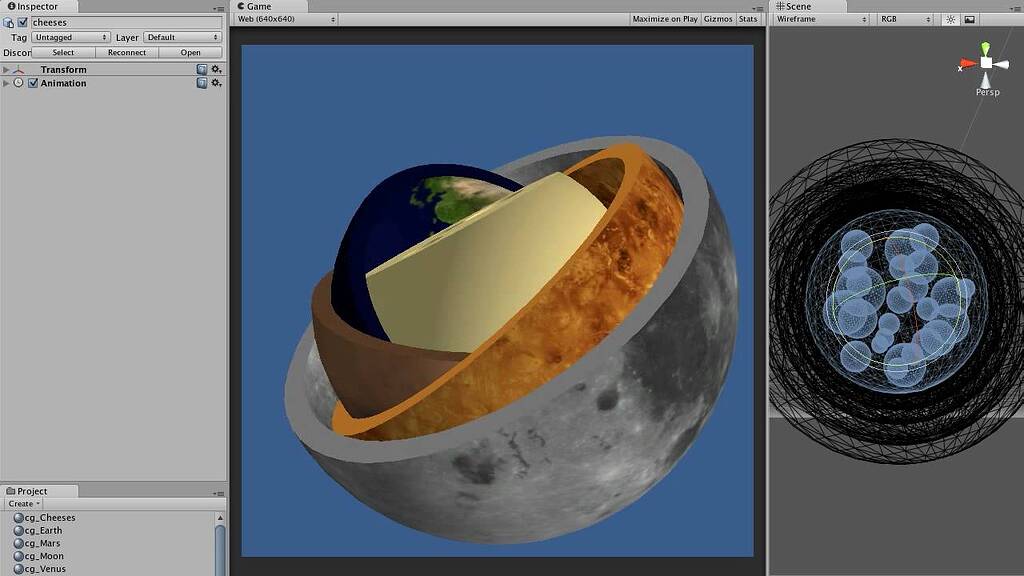Toggle scene lighting with the sun icon
Image resolution: width=1024 pixels, height=576 pixels.
click(x=948, y=18)
